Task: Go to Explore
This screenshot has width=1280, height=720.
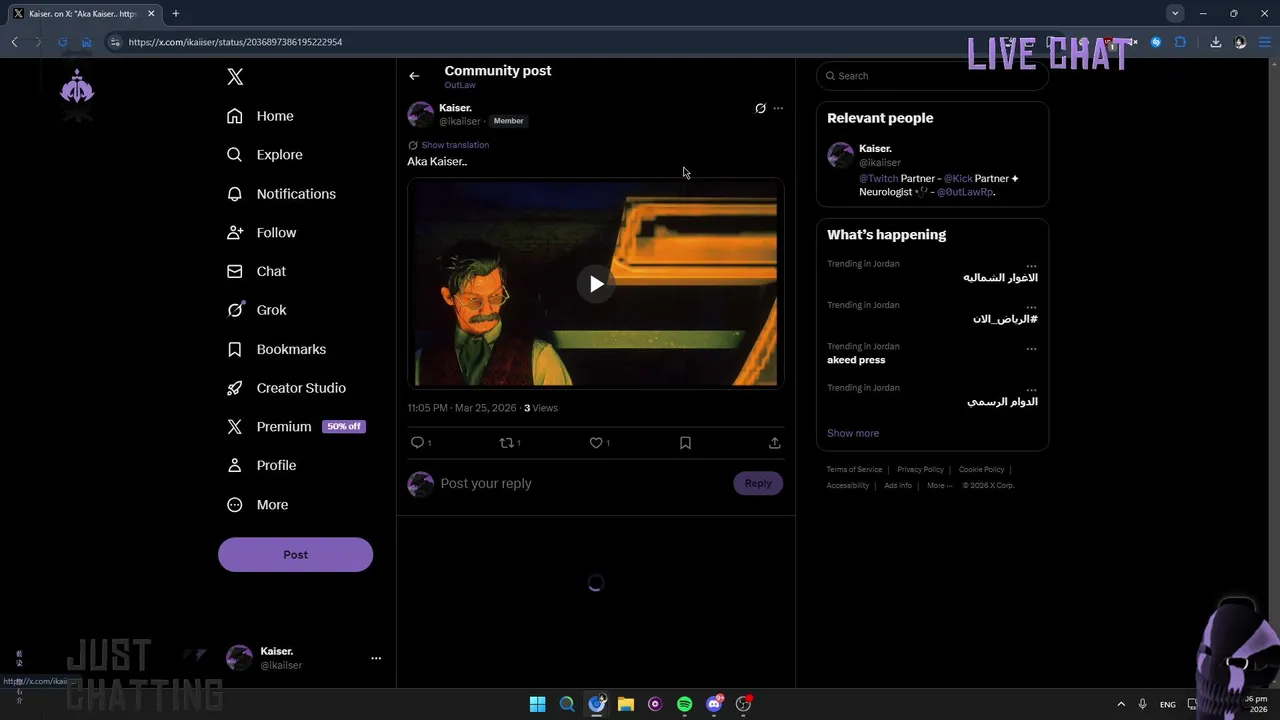Action: click(x=264, y=155)
